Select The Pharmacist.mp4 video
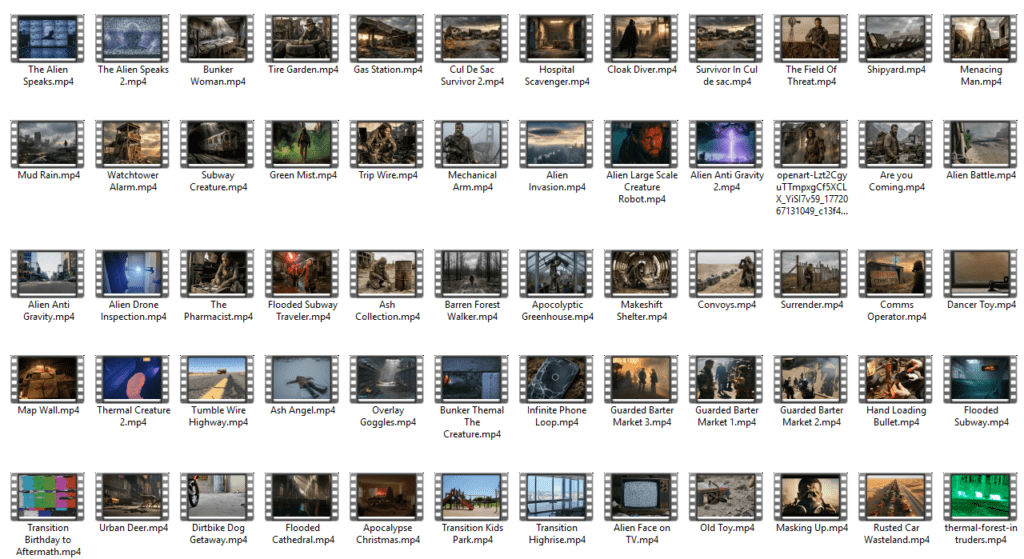The height and width of the screenshot is (559, 1024). 218,274
